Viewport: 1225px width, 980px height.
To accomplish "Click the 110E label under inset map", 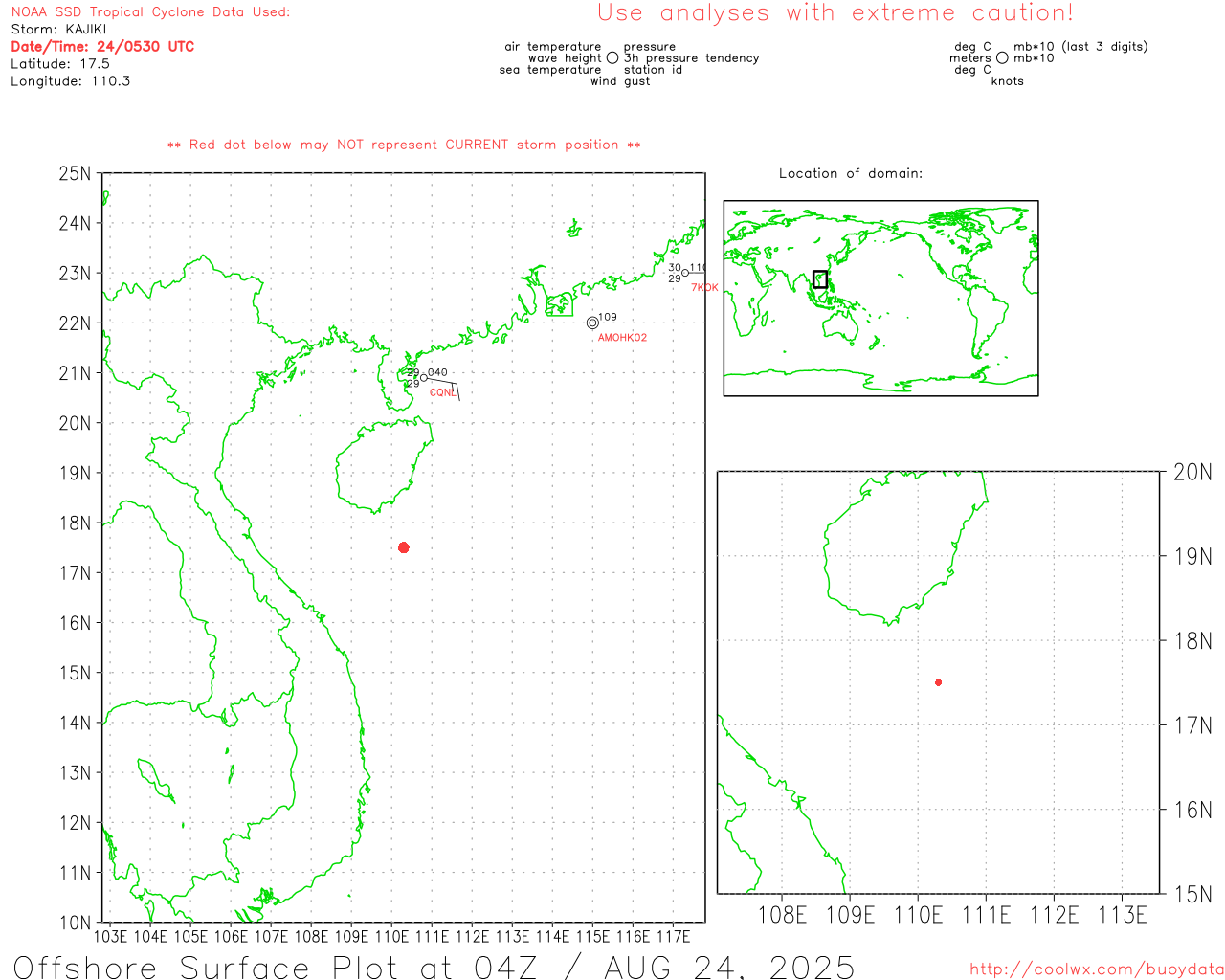I will [x=918, y=915].
